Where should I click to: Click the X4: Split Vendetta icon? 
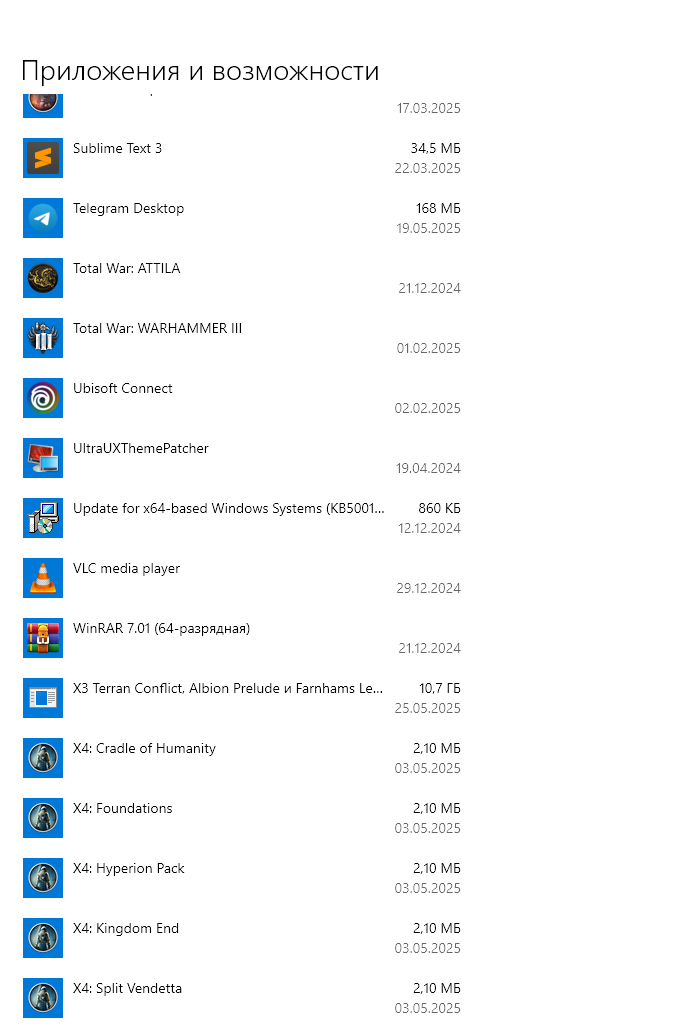[43, 999]
